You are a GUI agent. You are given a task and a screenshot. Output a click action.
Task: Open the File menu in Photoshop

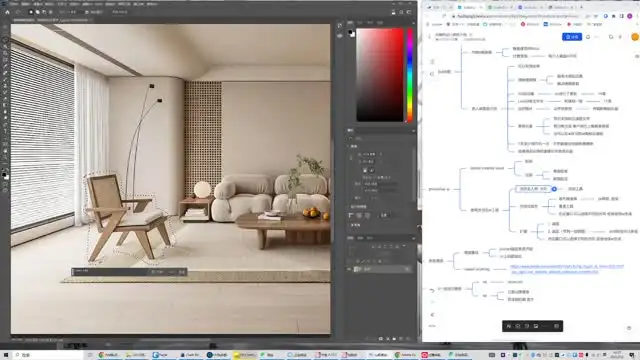(x=14, y=4)
